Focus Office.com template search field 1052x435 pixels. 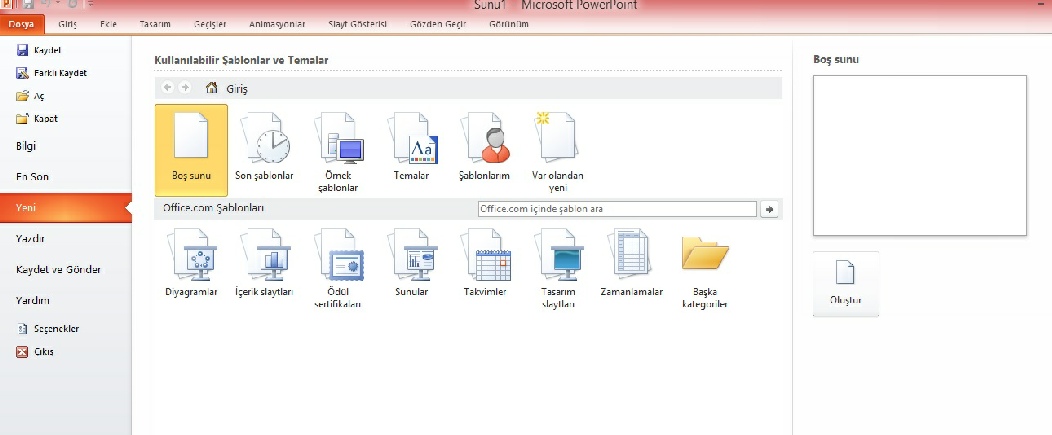click(617, 209)
